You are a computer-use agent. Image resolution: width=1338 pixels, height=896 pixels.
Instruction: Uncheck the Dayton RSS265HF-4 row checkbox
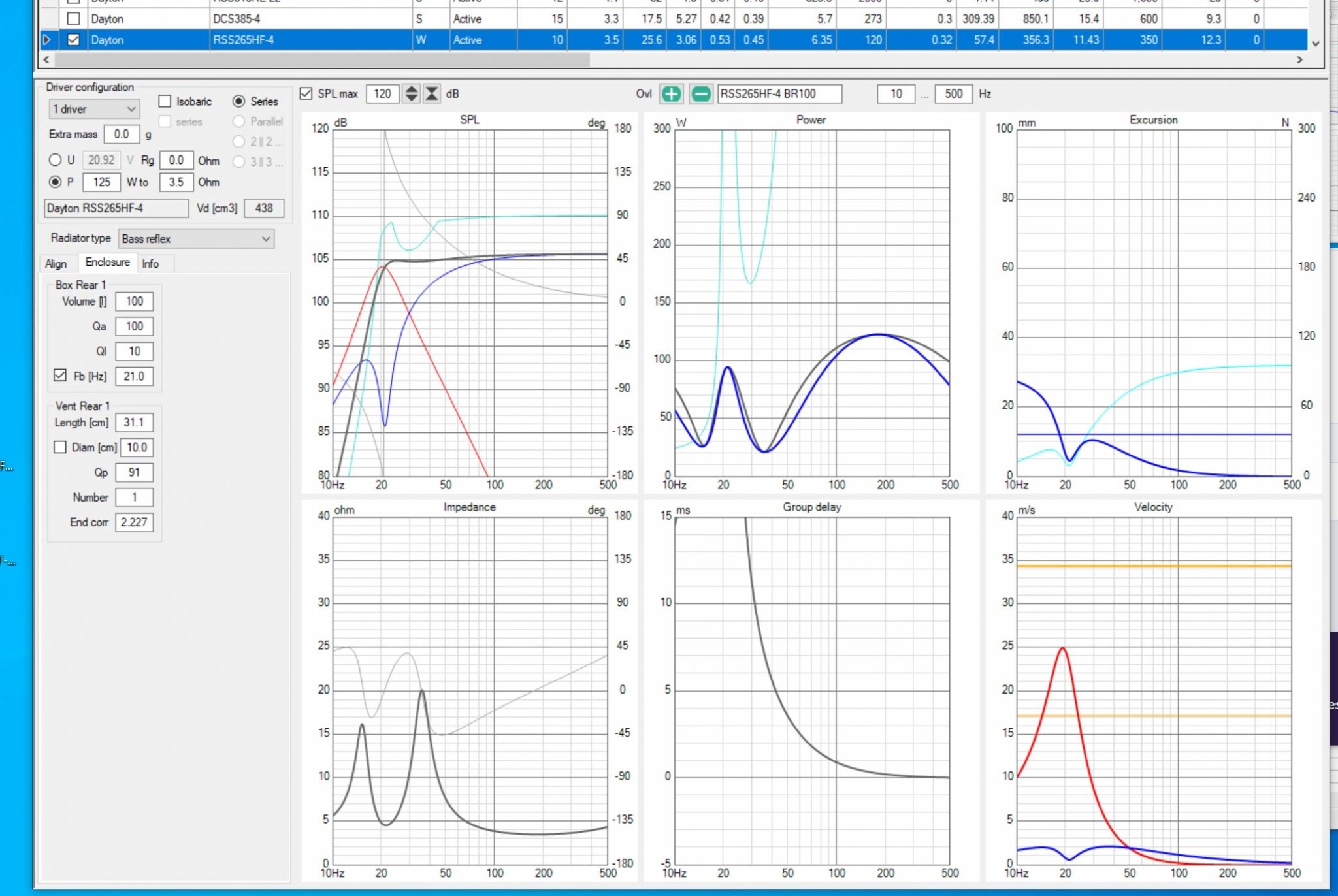tap(74, 40)
